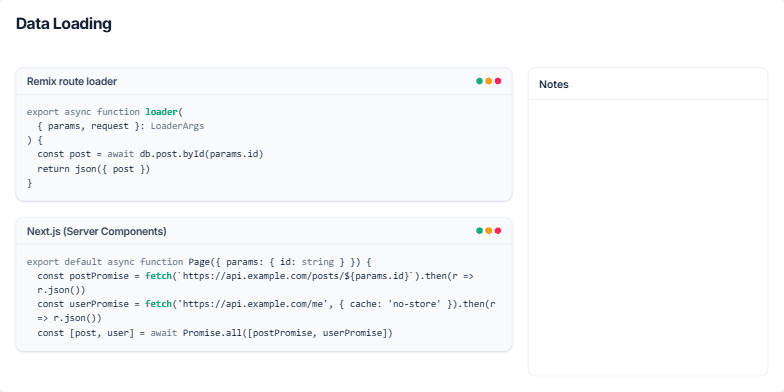Image resolution: width=784 pixels, height=392 pixels.
Task: Click the green 'fetch' in the userPromise line
Action: [158, 304]
